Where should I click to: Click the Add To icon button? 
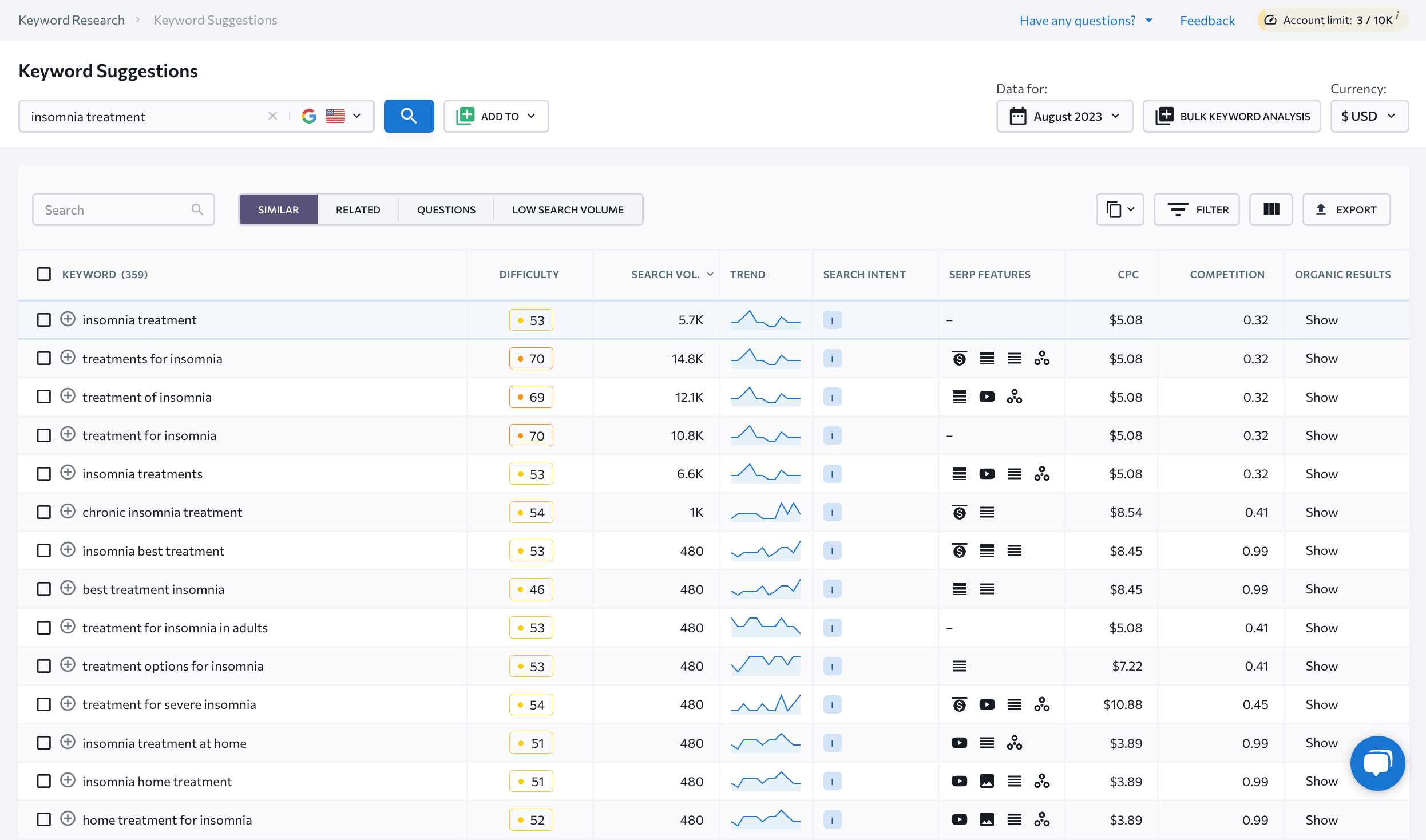coord(466,116)
